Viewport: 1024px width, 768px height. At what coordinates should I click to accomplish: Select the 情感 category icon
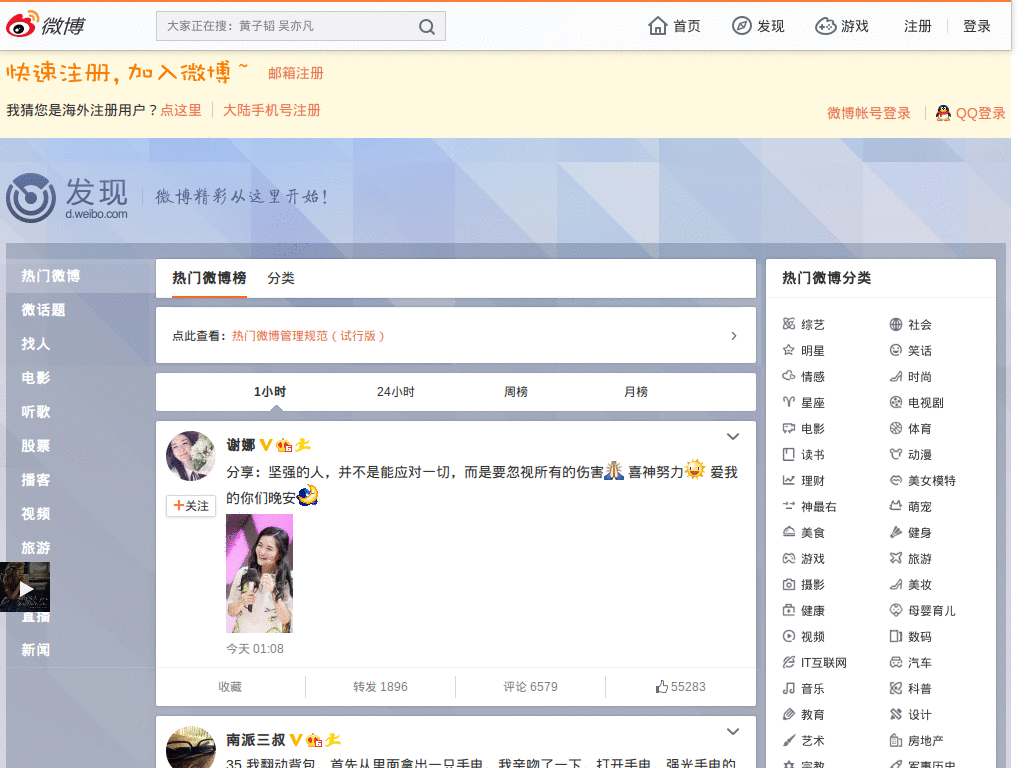pyautogui.click(x=789, y=376)
